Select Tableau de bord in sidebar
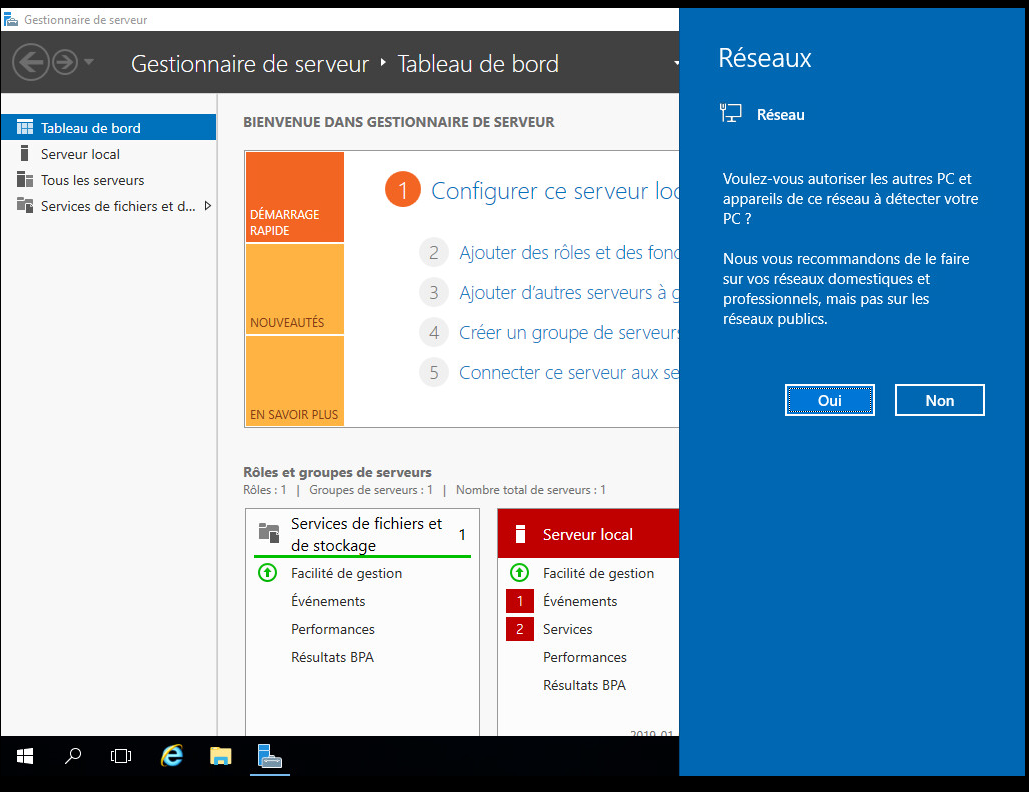Screen dimensions: 1029x792 click(90, 128)
